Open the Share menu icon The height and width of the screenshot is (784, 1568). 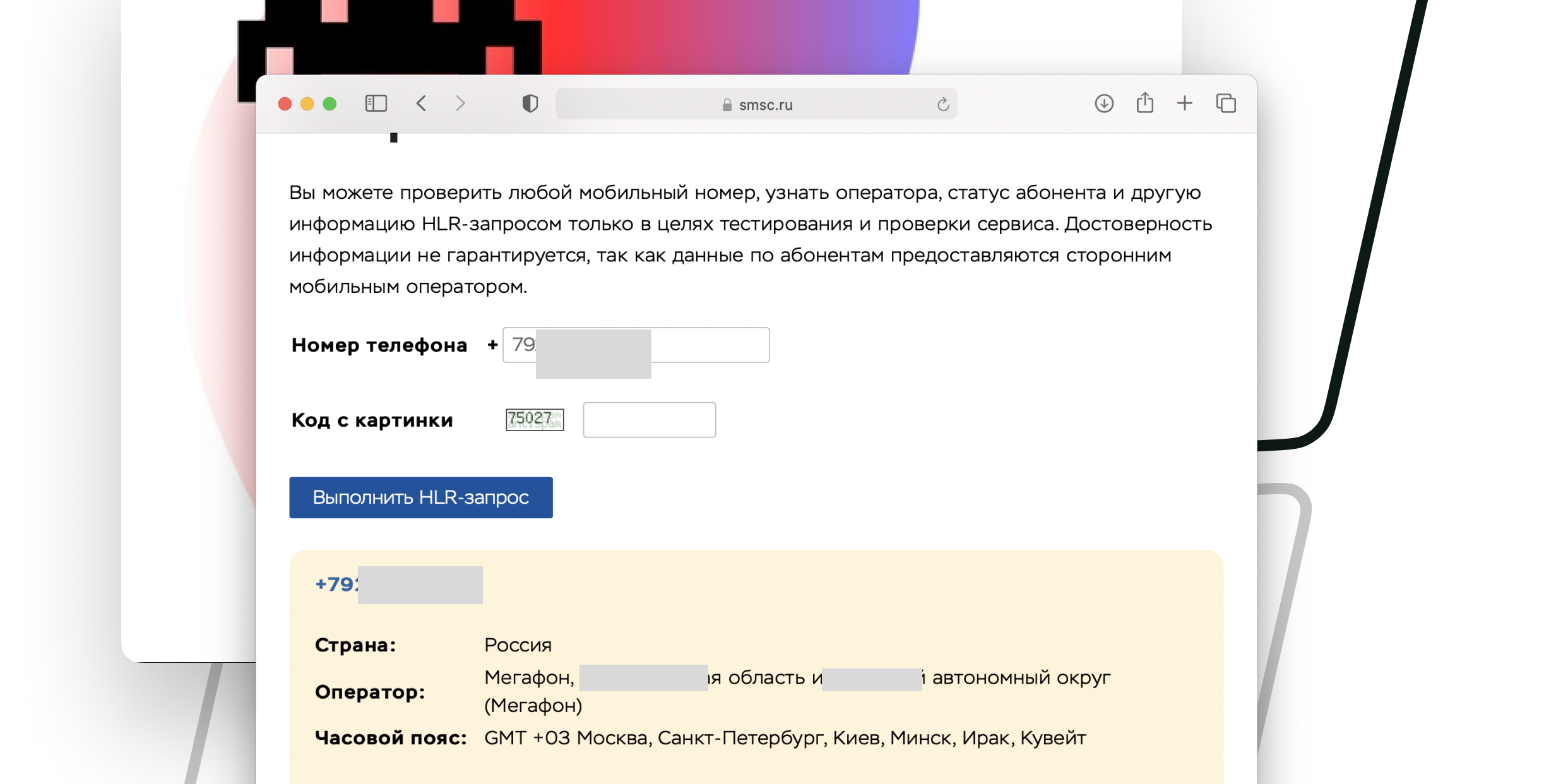[x=1145, y=103]
